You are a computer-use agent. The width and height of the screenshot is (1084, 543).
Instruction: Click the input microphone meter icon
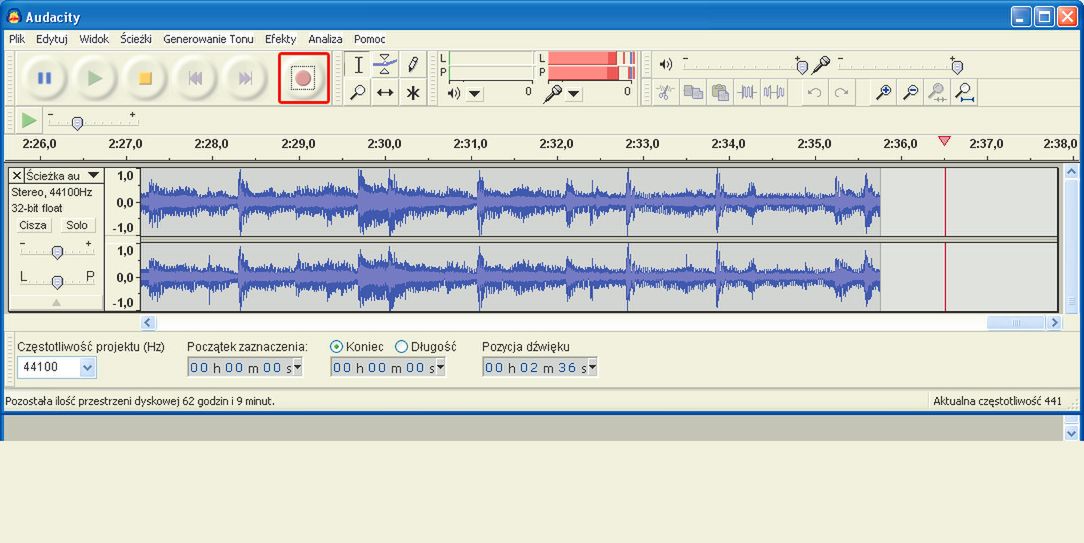tap(553, 93)
